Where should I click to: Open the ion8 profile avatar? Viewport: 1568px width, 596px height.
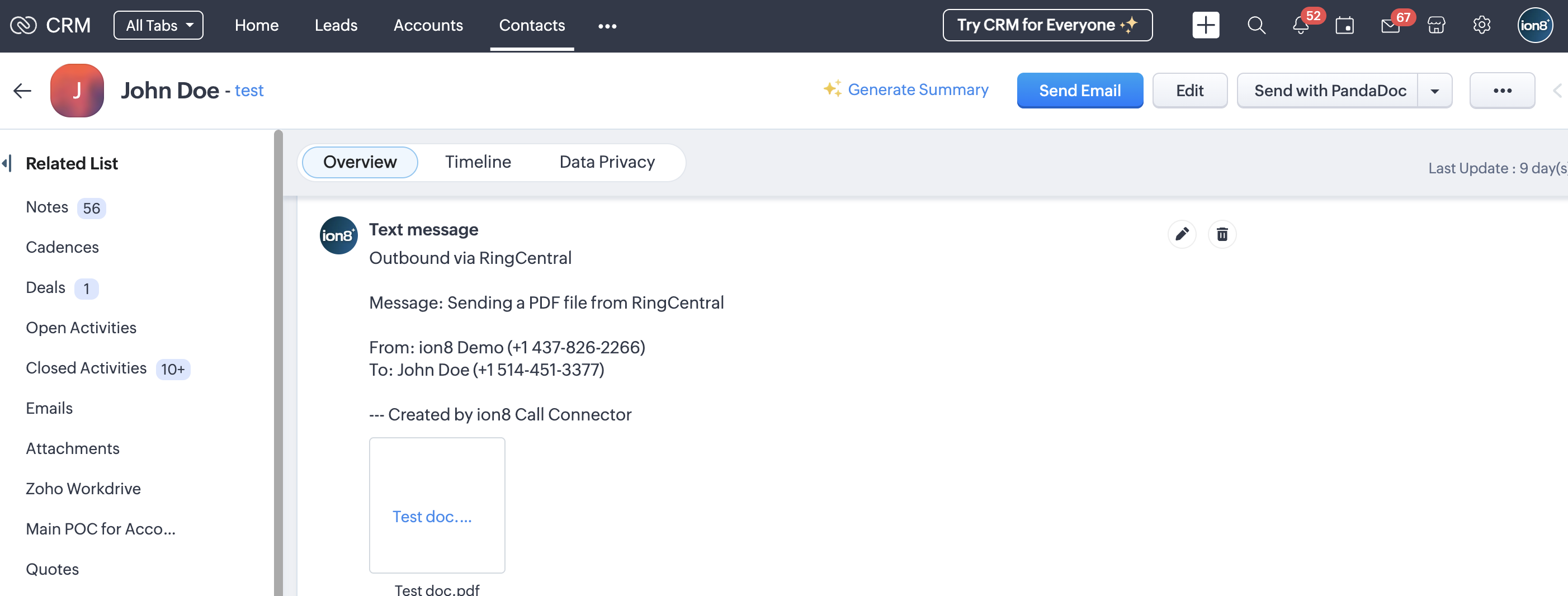1534,25
